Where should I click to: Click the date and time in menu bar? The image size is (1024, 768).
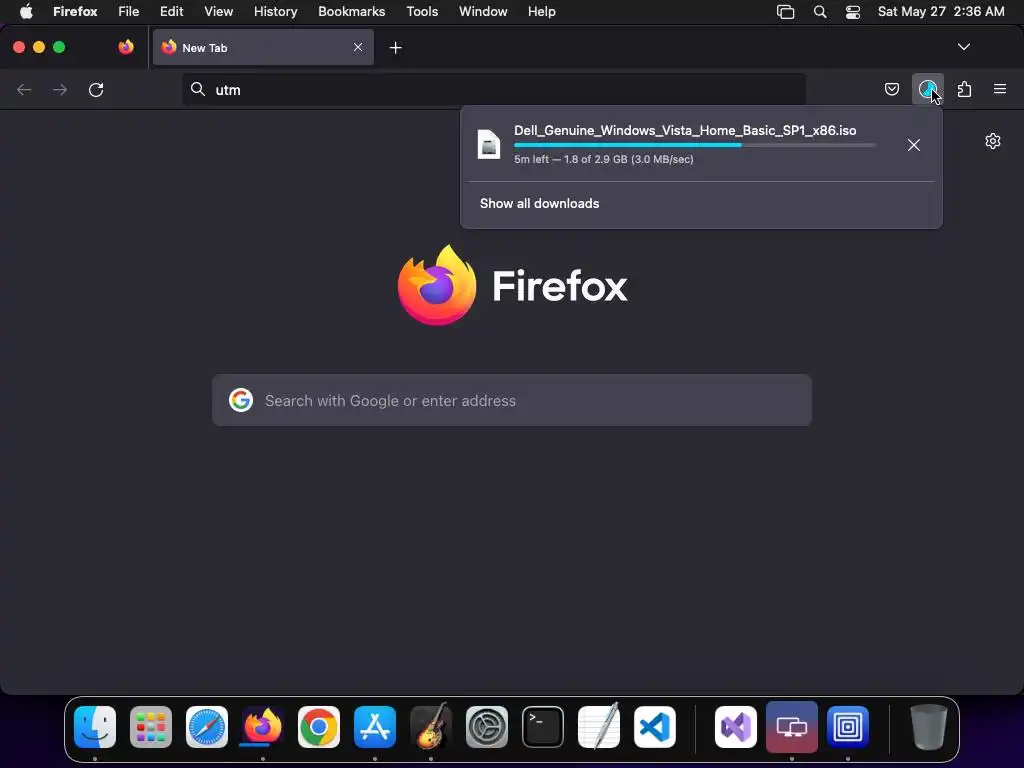941,12
